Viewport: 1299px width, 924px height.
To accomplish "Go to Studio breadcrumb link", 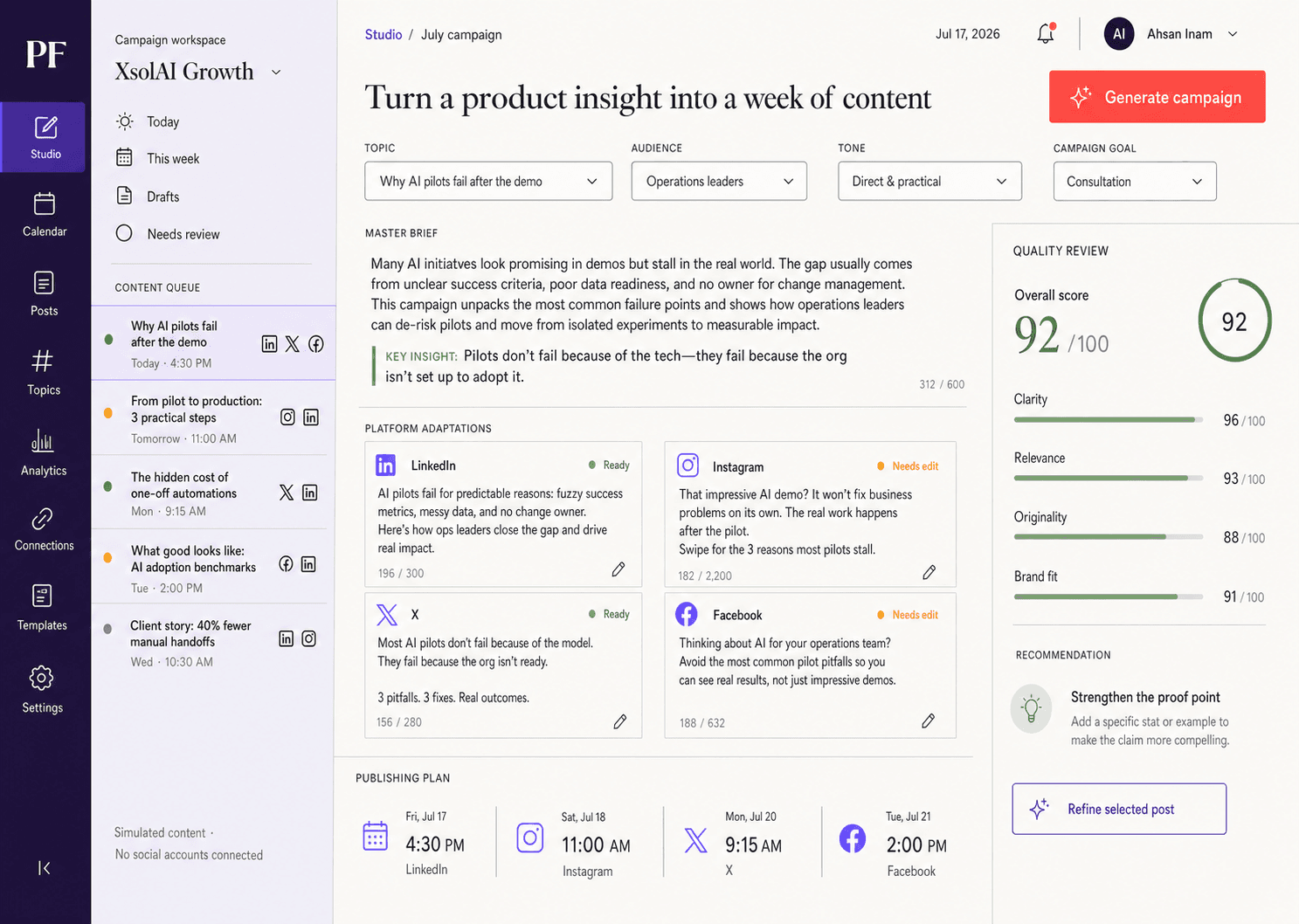I will [383, 35].
